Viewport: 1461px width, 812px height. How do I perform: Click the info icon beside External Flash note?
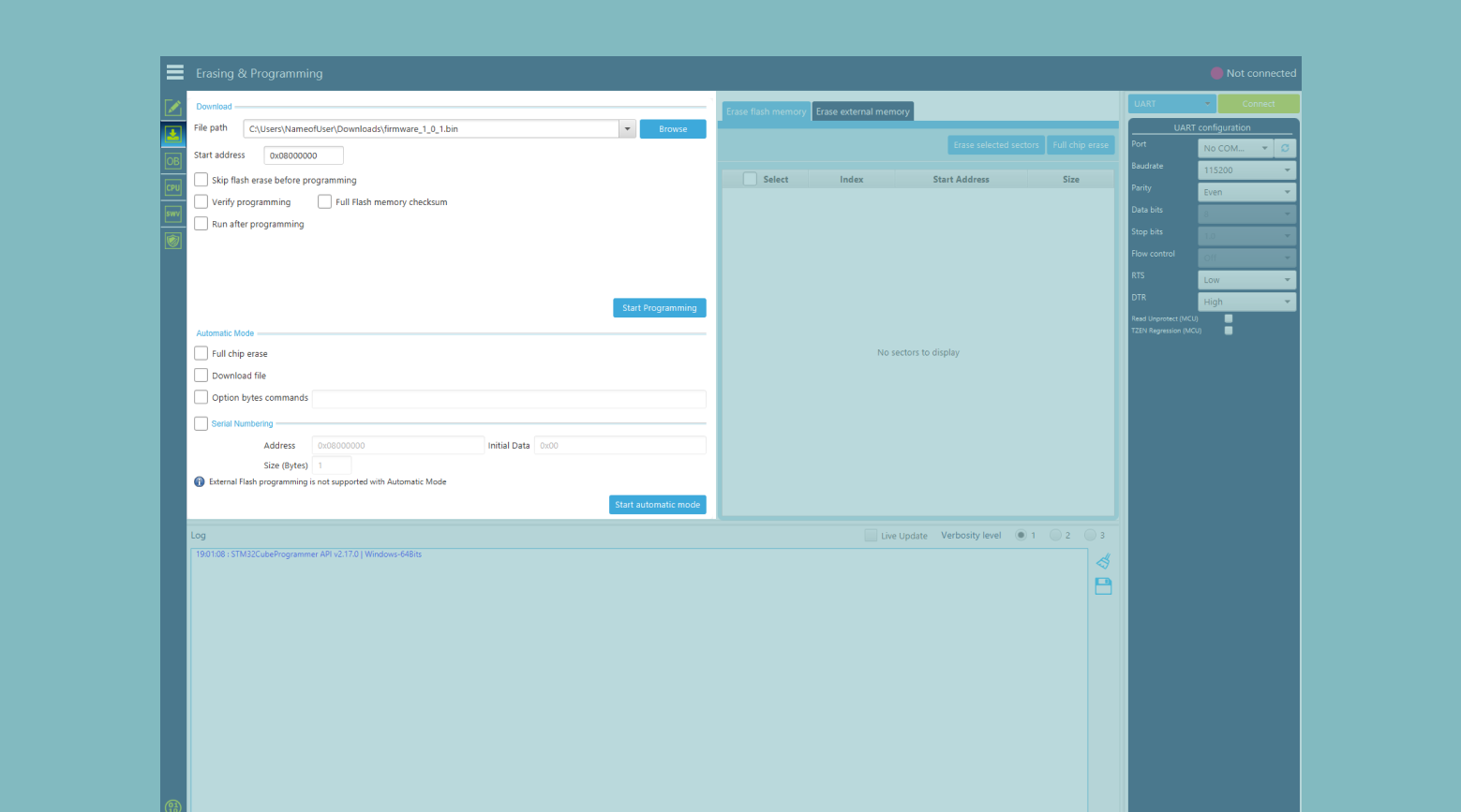point(199,482)
